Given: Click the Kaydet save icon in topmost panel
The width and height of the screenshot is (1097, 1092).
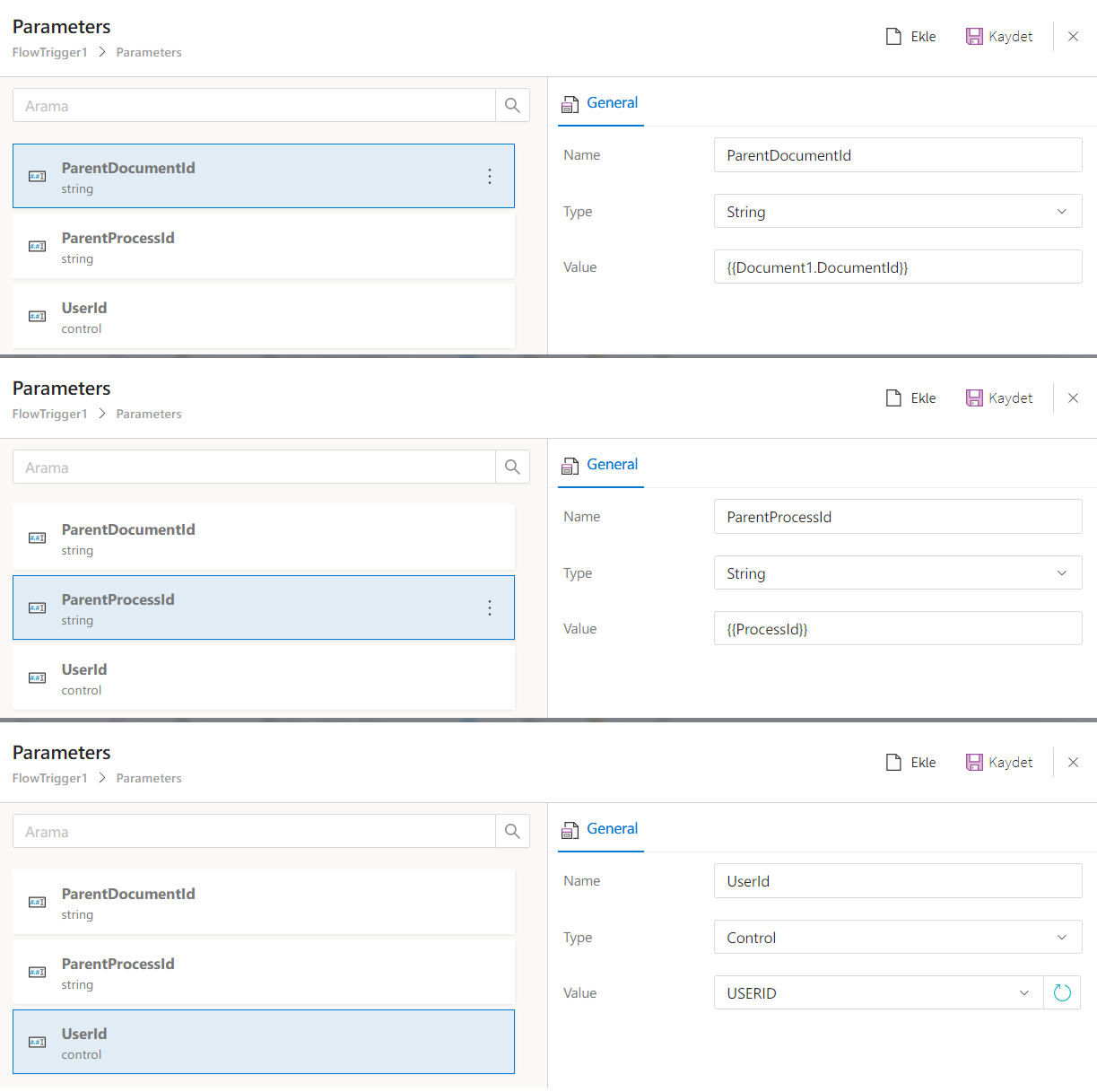Looking at the screenshot, I should point(974,37).
